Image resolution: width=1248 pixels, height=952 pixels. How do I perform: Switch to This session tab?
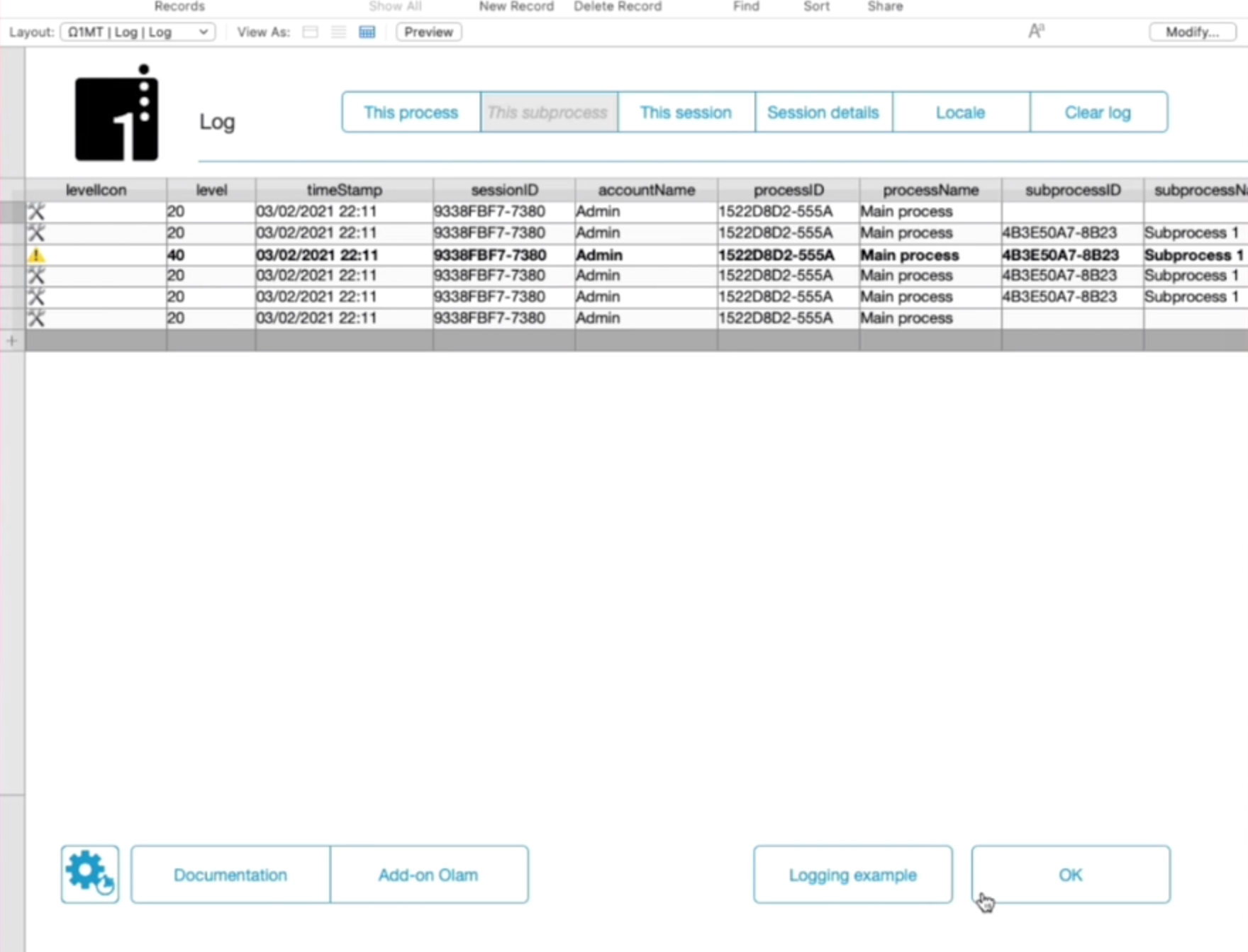point(686,112)
